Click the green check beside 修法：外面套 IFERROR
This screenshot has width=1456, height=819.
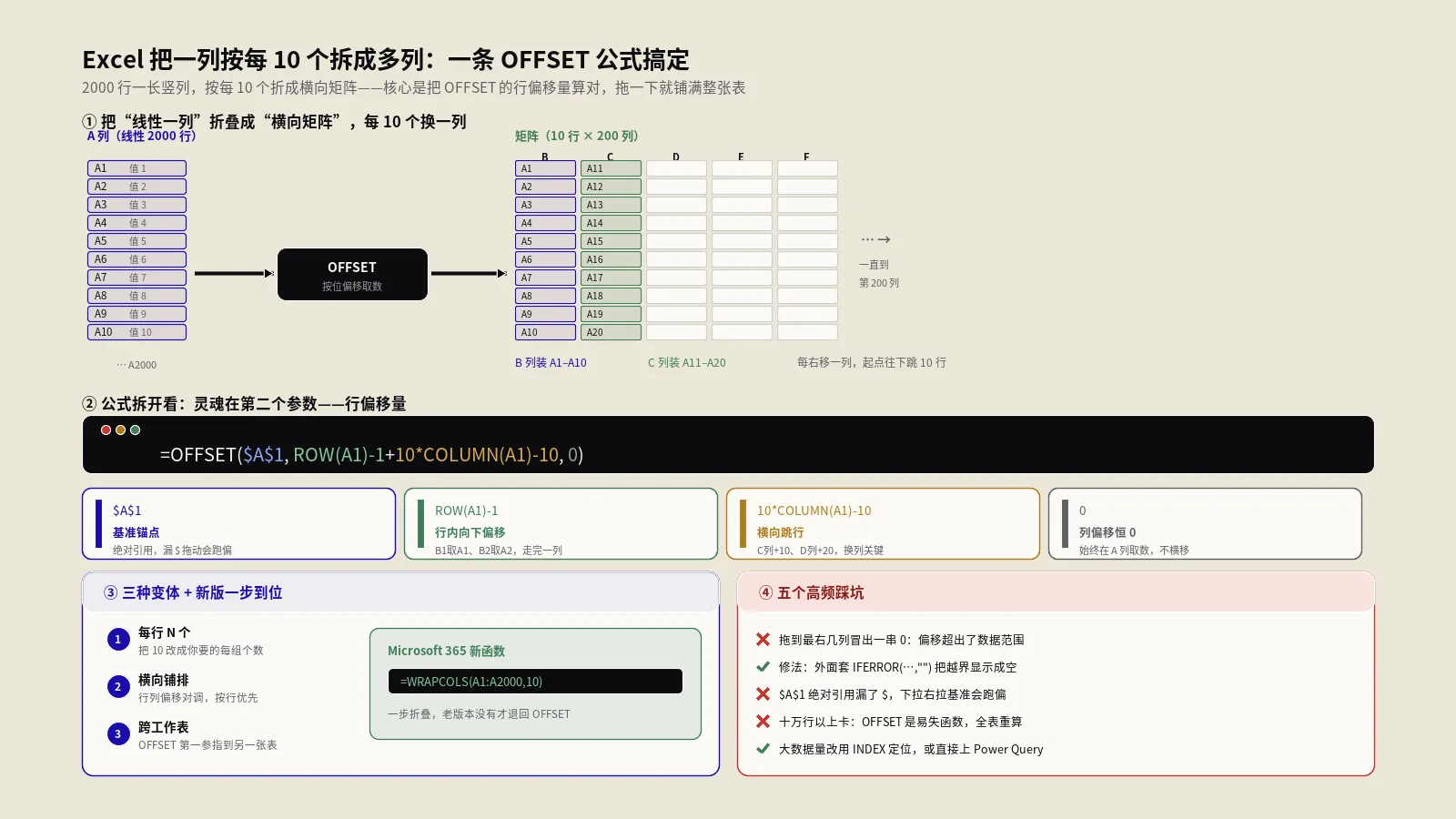(763, 667)
